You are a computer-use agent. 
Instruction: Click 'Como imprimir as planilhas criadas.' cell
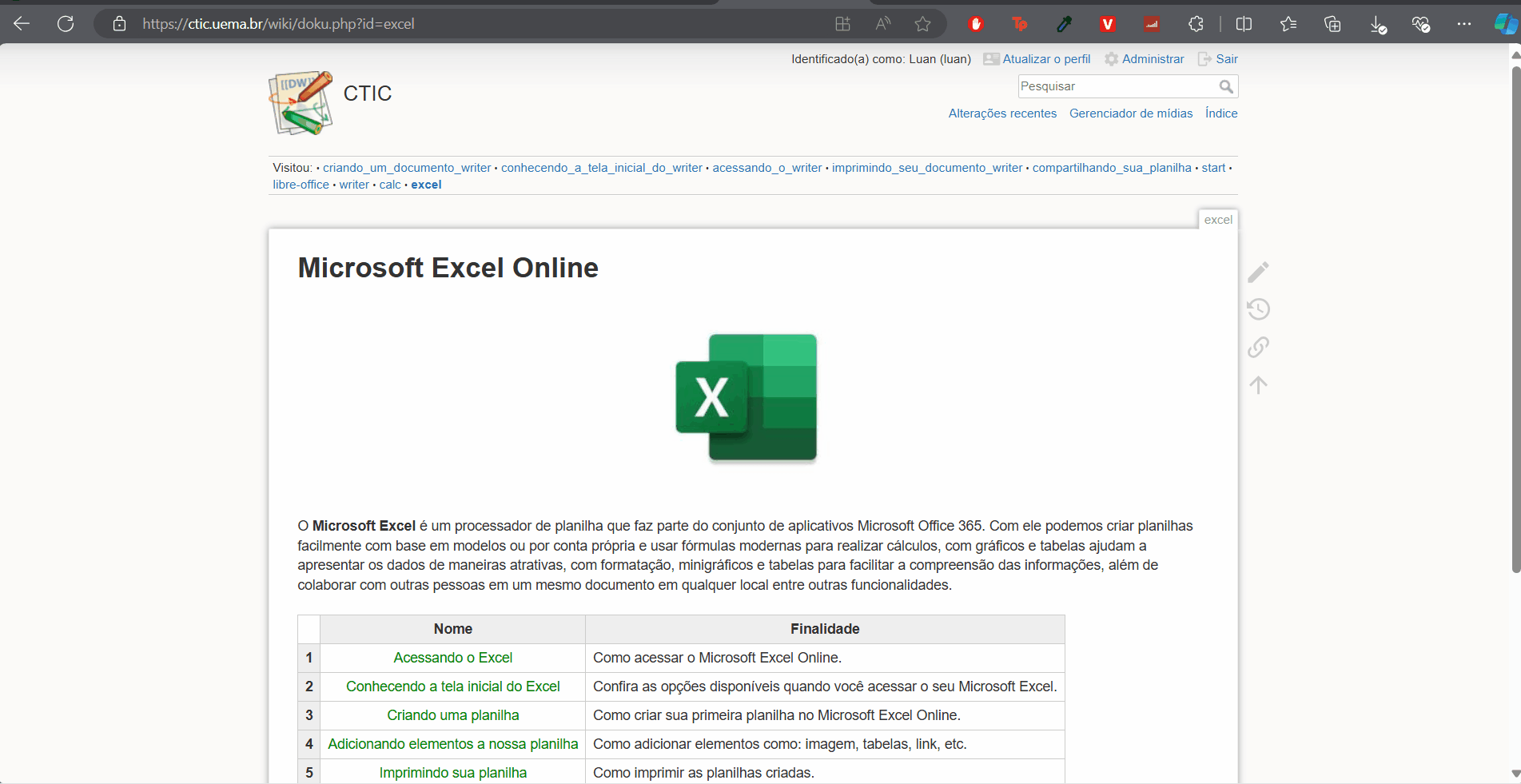click(825, 772)
